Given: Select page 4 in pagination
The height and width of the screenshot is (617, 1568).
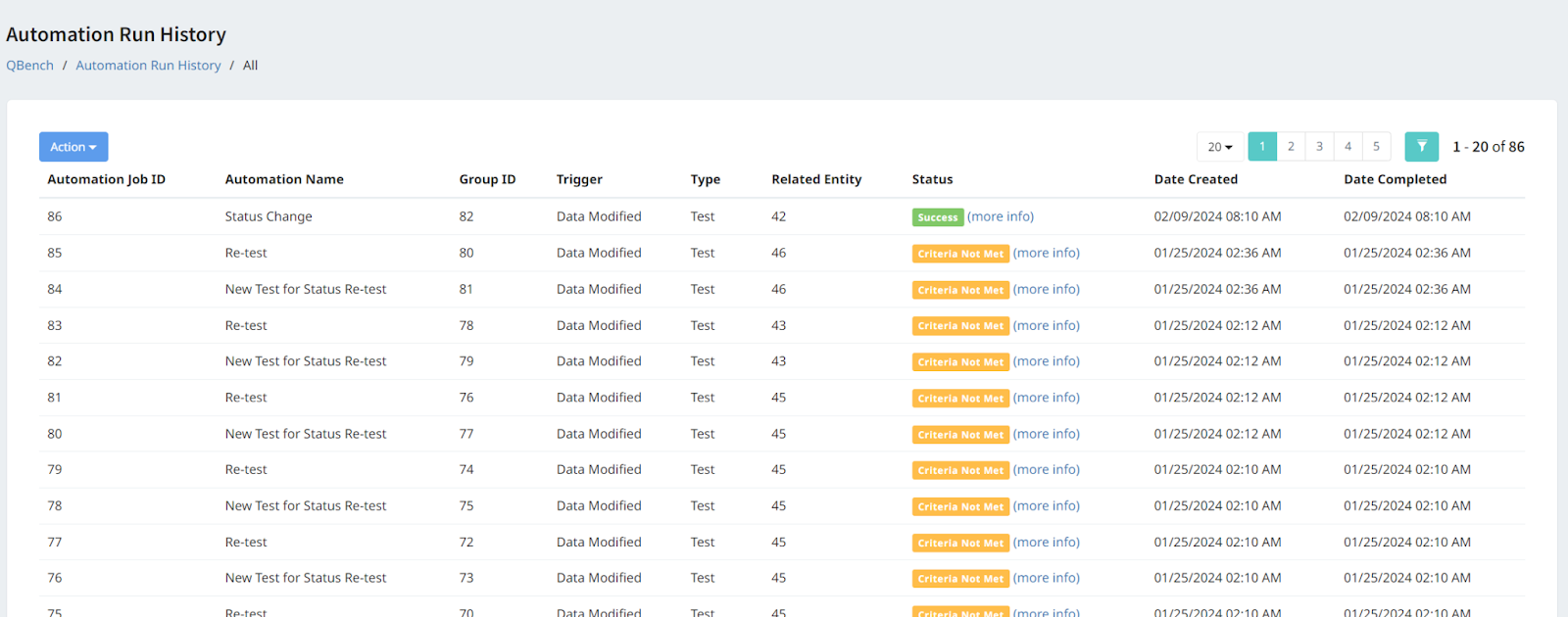Looking at the screenshot, I should pos(1347,147).
